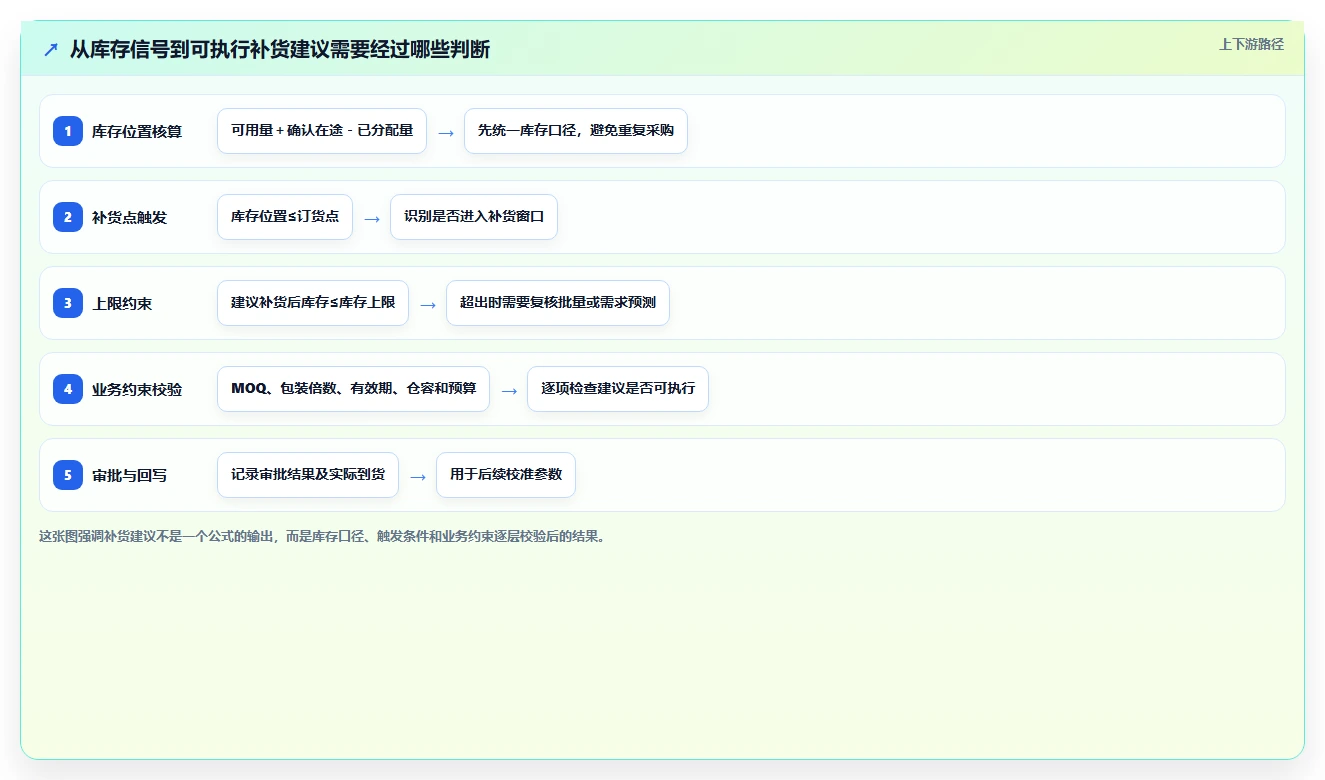This screenshot has height=780, width=1325.
Task: Select step badge number 4
Action: tap(68, 389)
